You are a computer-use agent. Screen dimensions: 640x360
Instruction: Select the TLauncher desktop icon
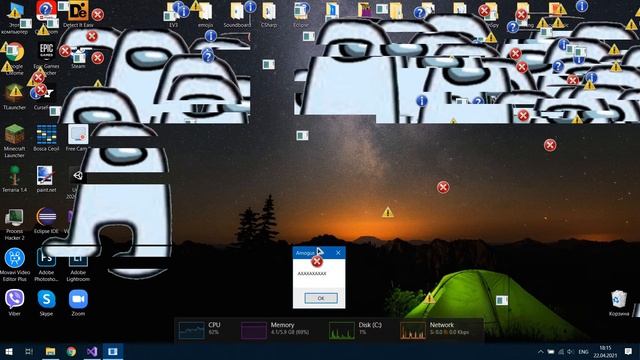pos(15,97)
